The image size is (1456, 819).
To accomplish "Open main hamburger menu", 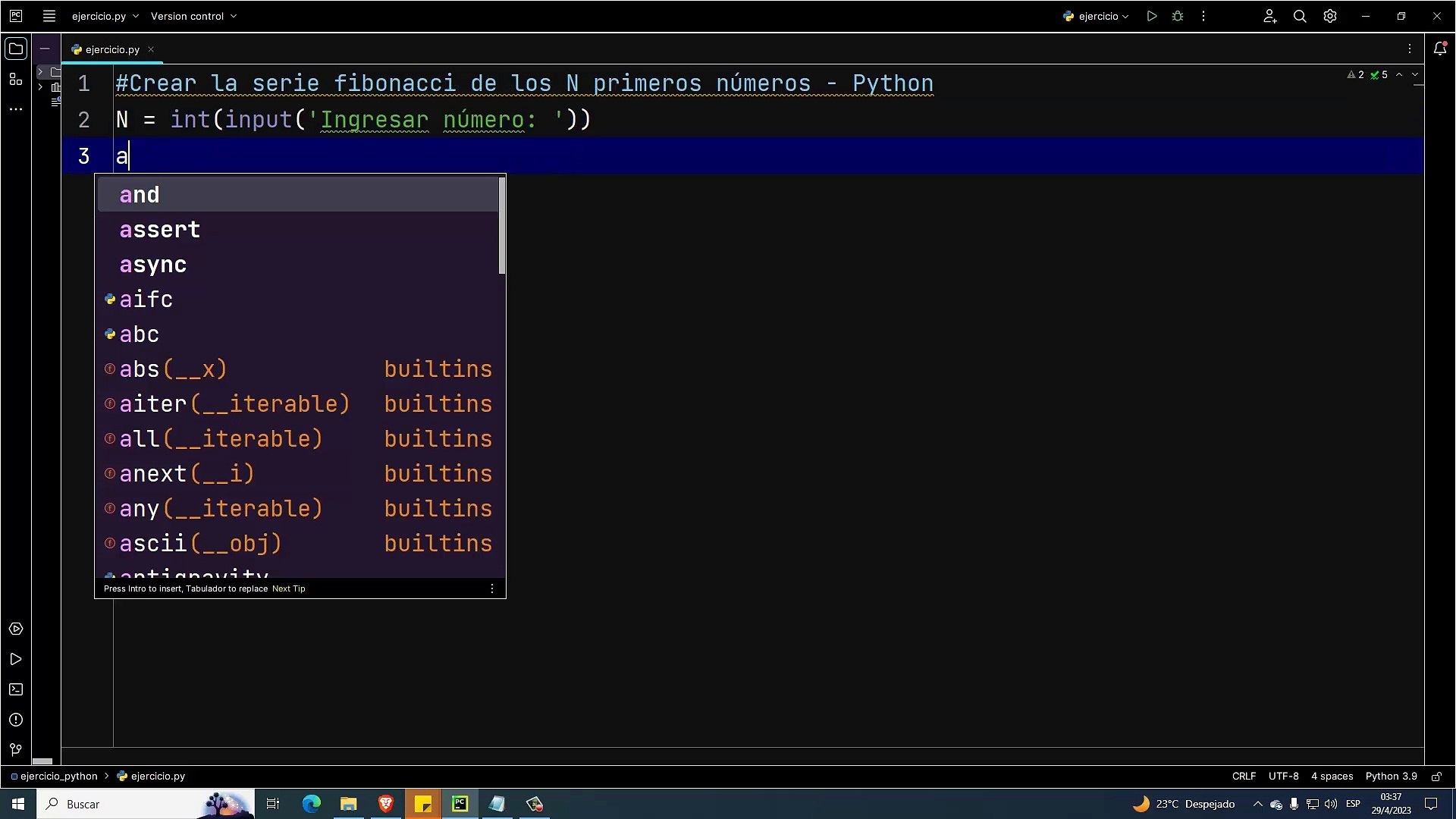I will (49, 16).
